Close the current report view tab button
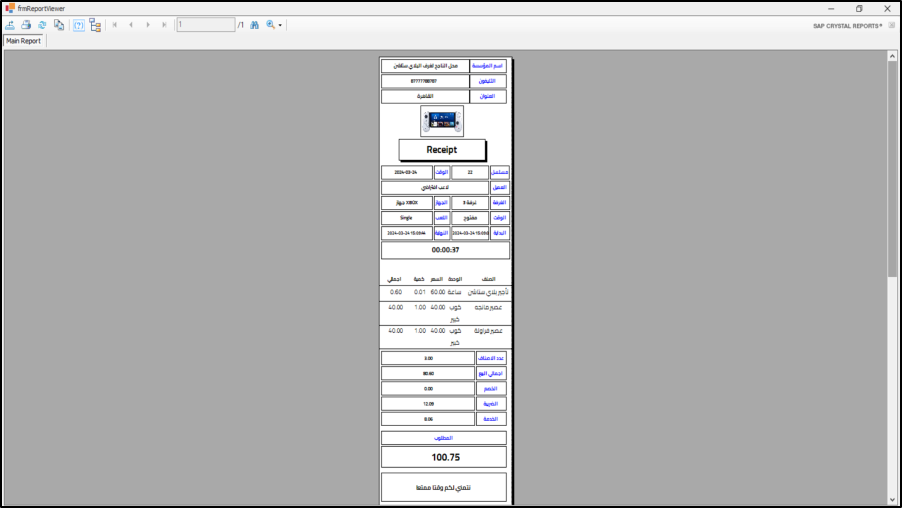The width and height of the screenshot is (902, 508). click(891, 25)
